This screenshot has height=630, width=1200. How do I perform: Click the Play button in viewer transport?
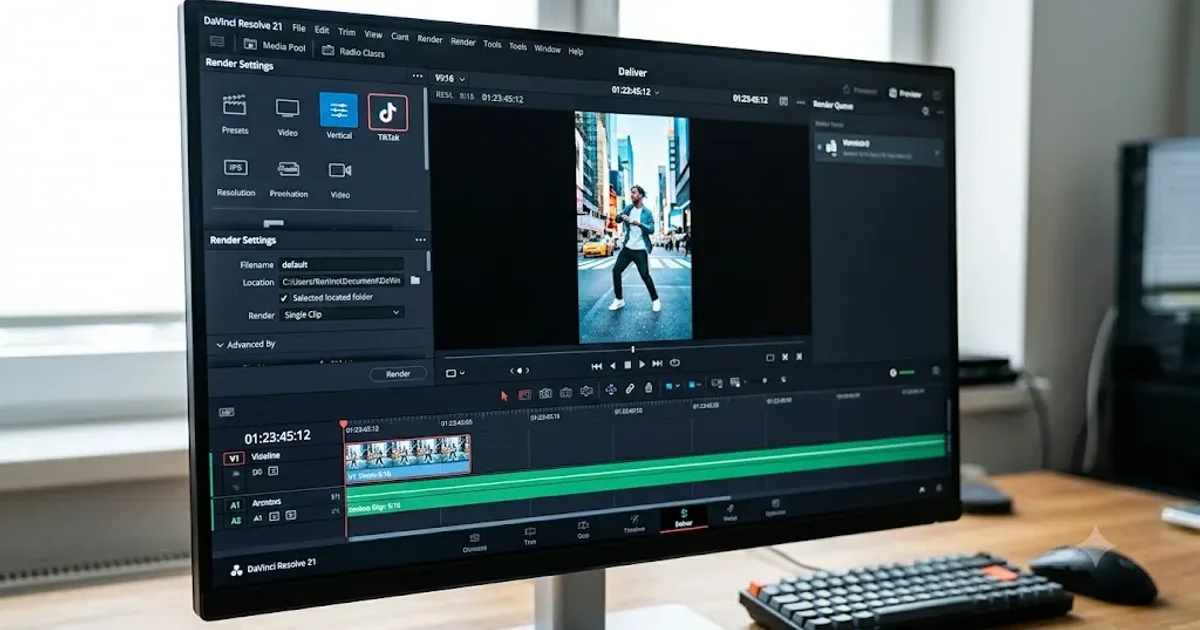tap(643, 364)
